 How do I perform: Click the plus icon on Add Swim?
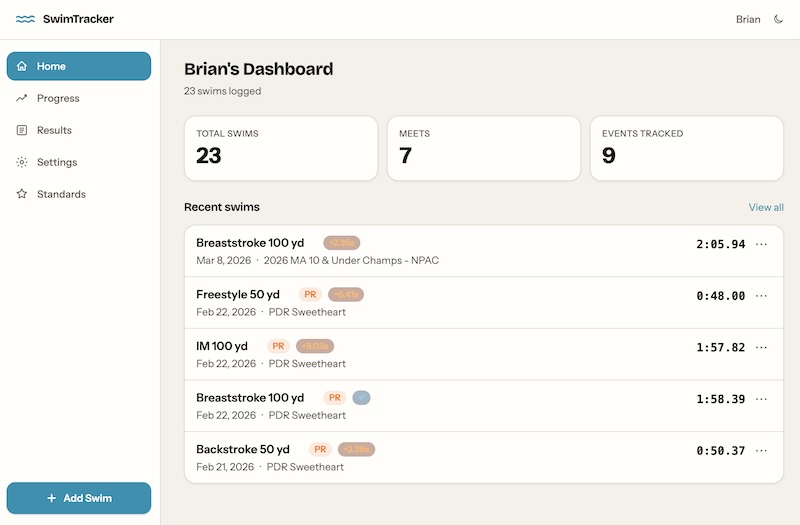(x=51, y=498)
